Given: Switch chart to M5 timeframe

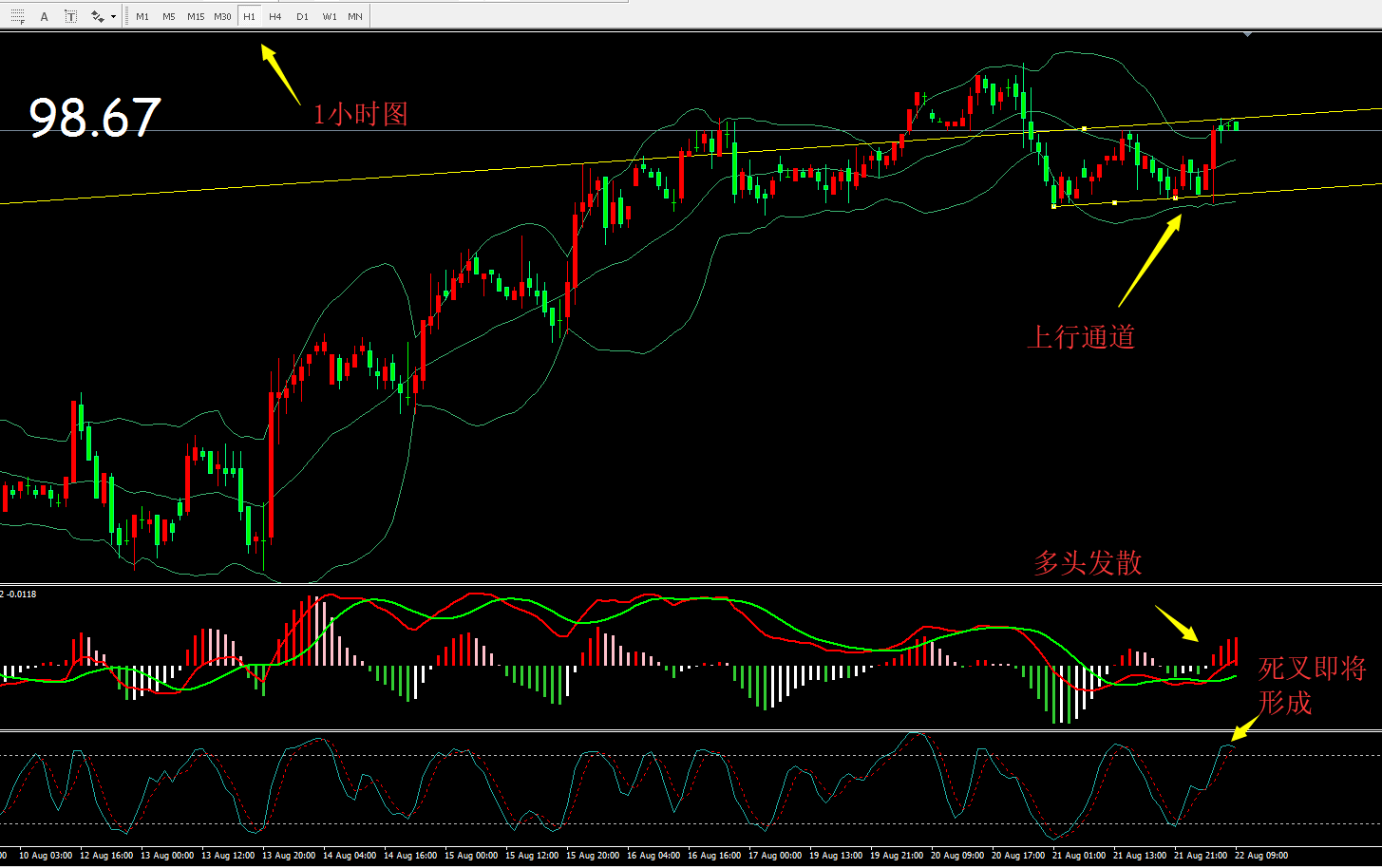Looking at the screenshot, I should point(168,16).
